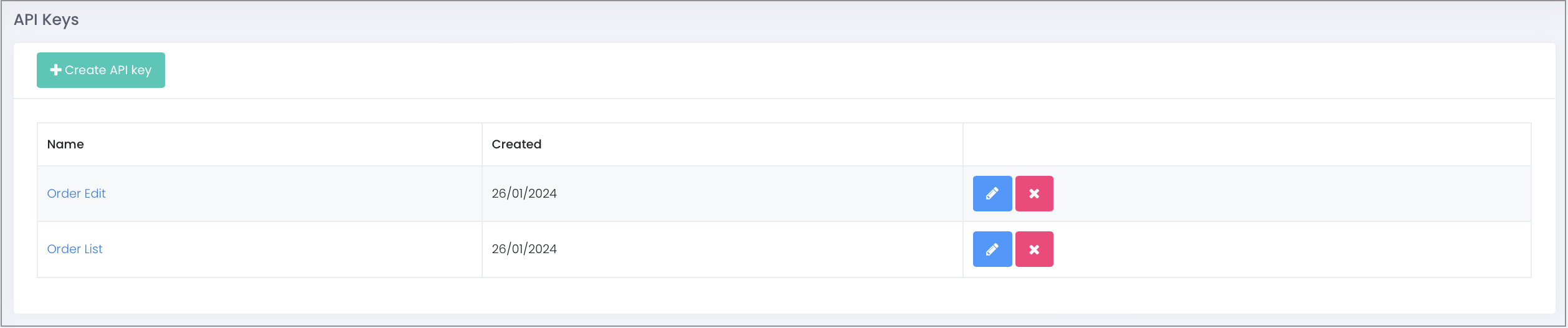Click the Order List created date
The image size is (1568, 328).
(524, 249)
